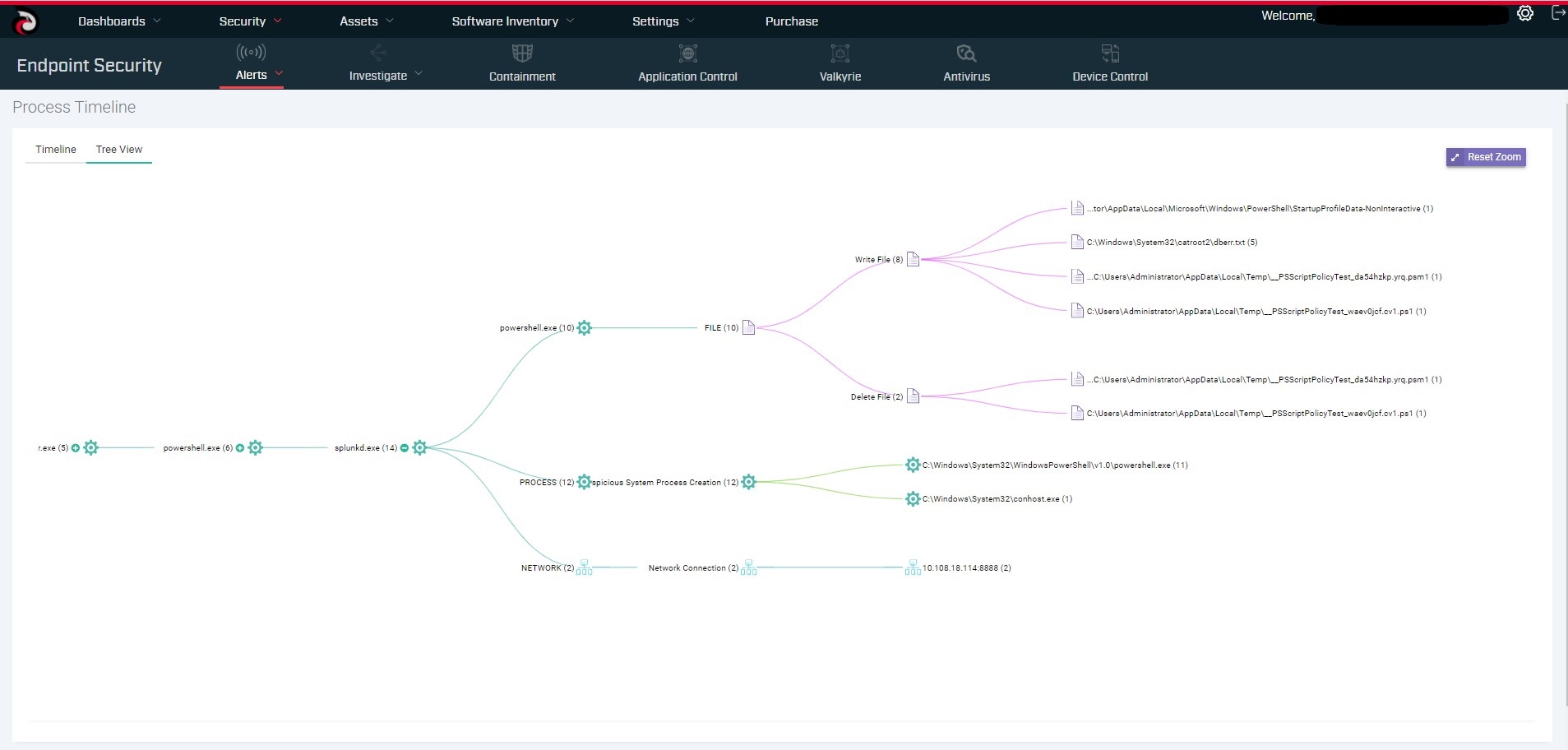Click the Application Control label

(688, 76)
